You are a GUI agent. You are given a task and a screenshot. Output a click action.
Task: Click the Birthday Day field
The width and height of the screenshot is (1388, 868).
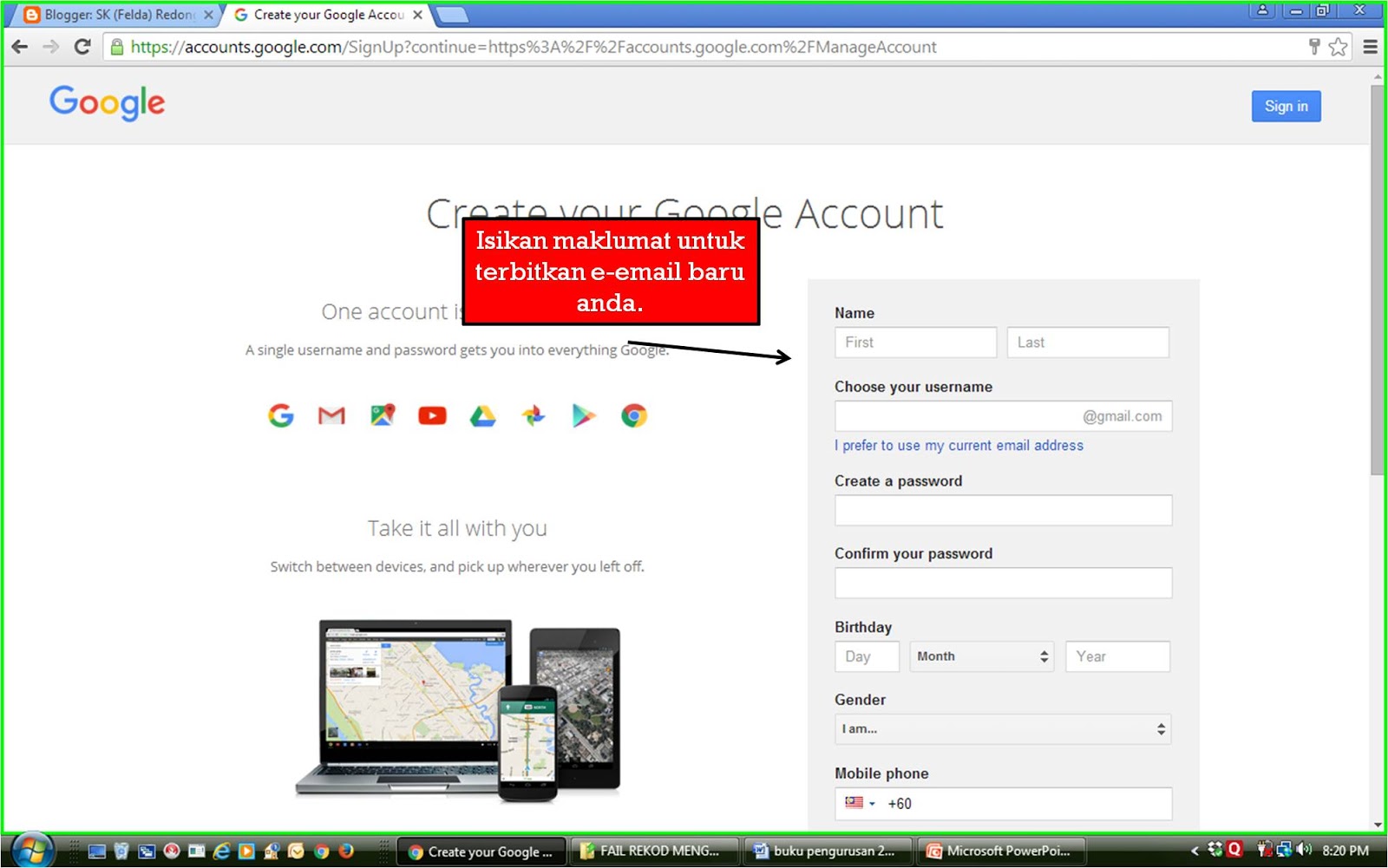pos(867,656)
